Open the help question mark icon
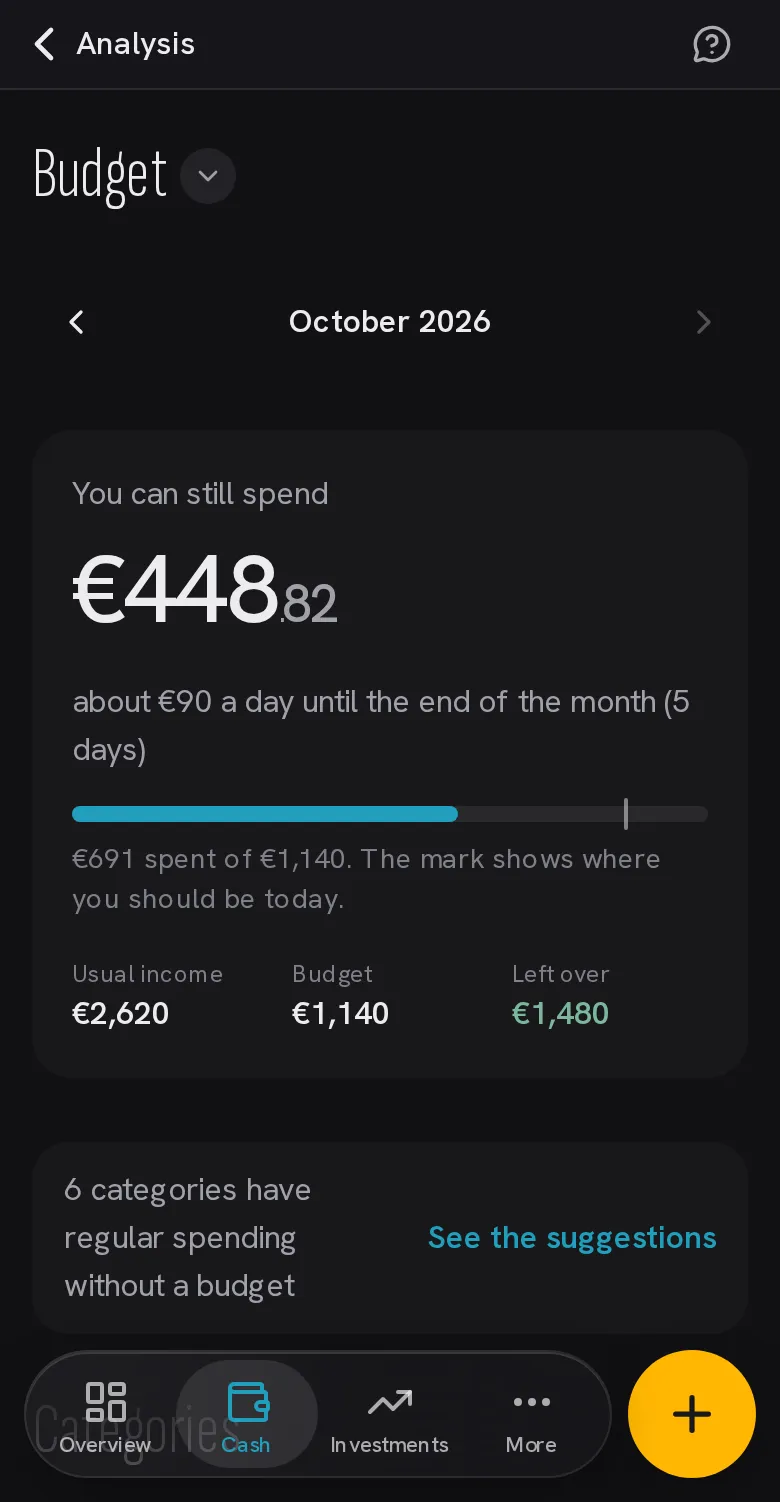 point(711,44)
